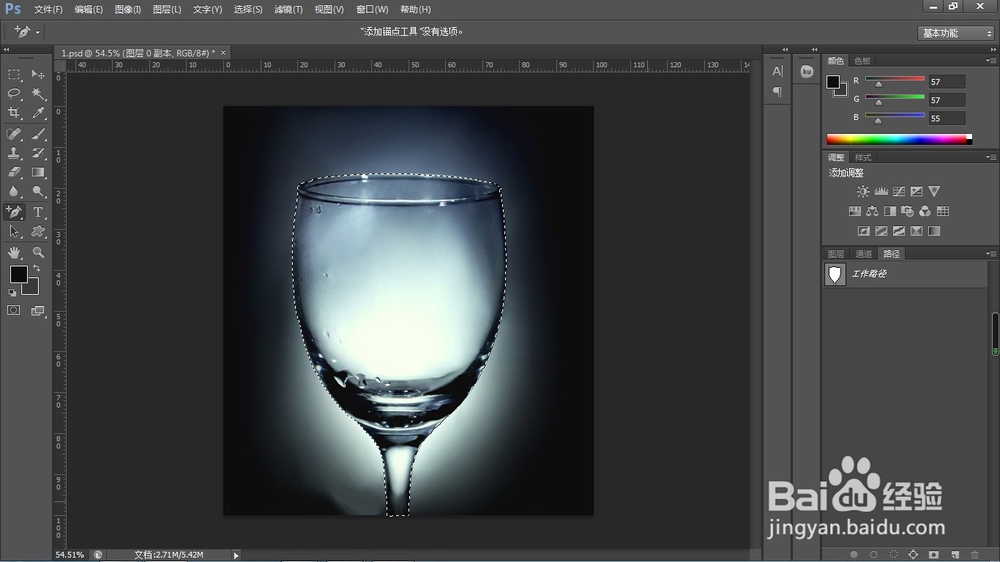Close the 1.psd document tab
Screen dimensions: 1000x562
[223, 53]
